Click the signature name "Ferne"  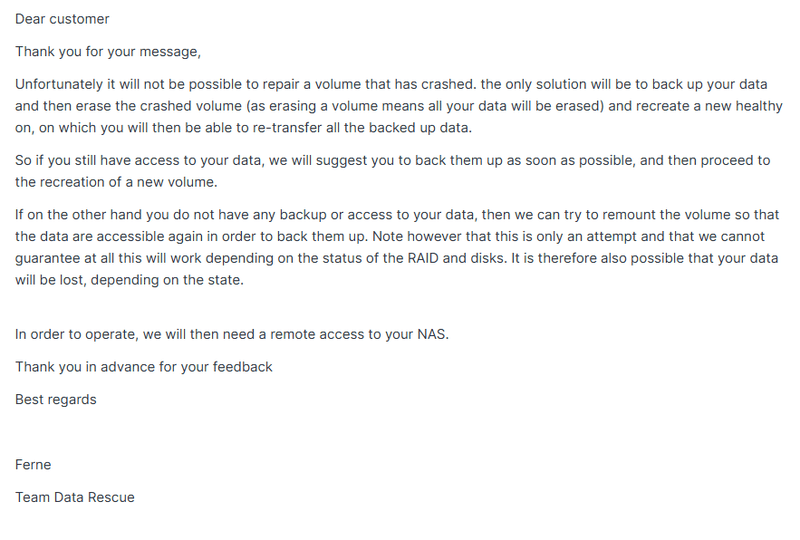(x=33, y=464)
